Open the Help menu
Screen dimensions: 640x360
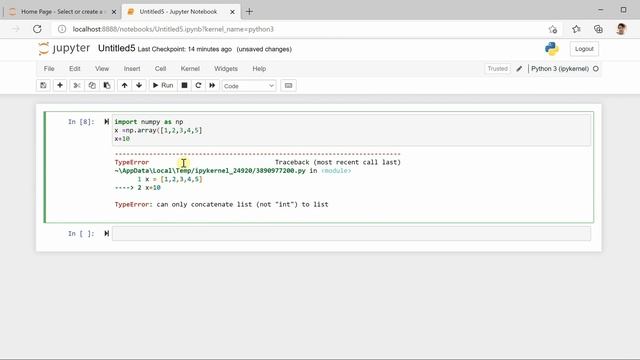(x=259, y=69)
